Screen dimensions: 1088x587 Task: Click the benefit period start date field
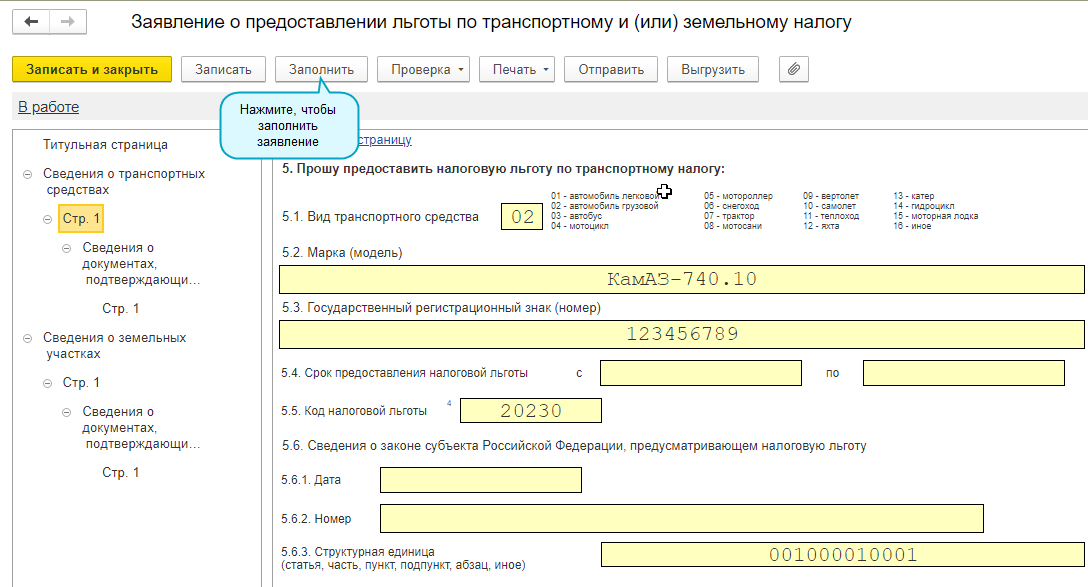(x=701, y=373)
